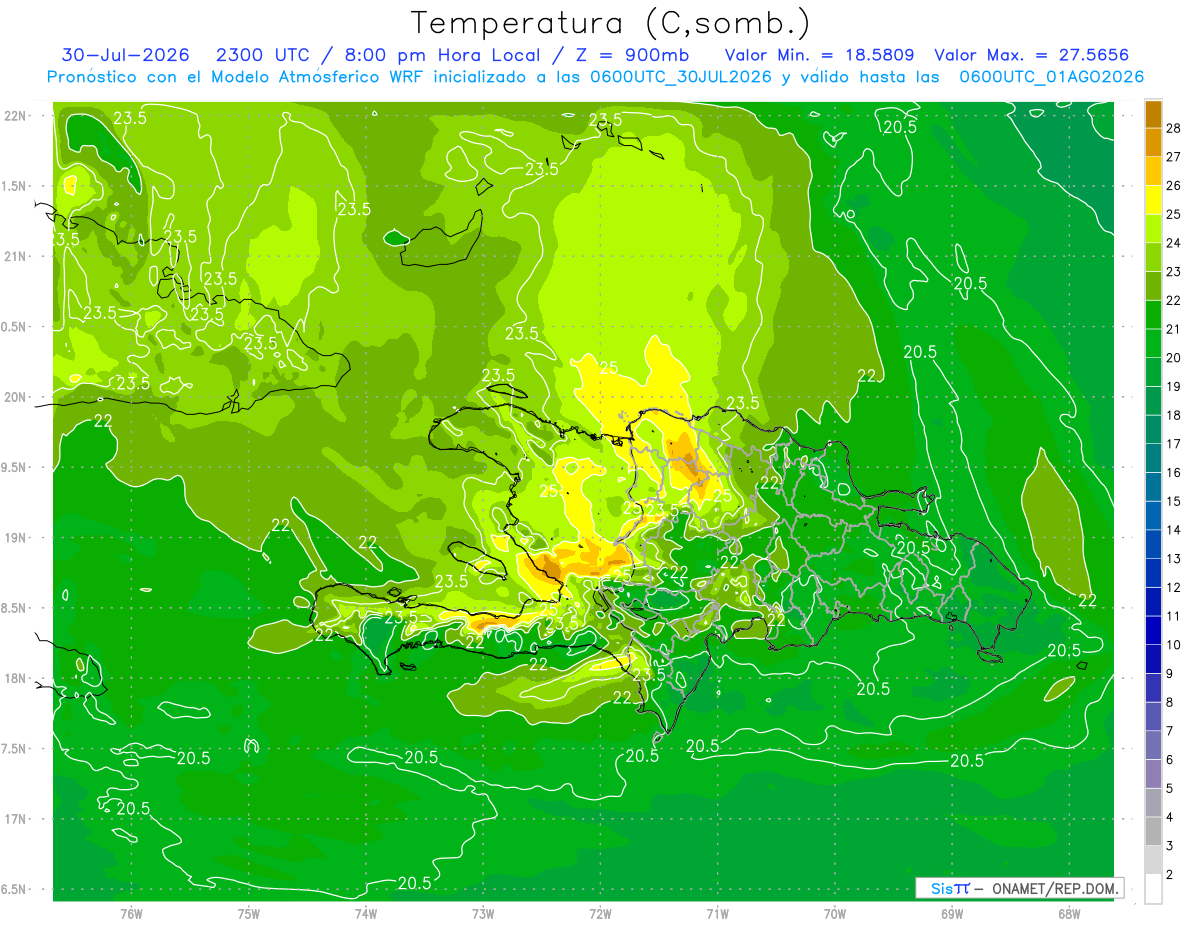Click the color scale value 16
The image size is (1200, 927).
(x=1174, y=473)
